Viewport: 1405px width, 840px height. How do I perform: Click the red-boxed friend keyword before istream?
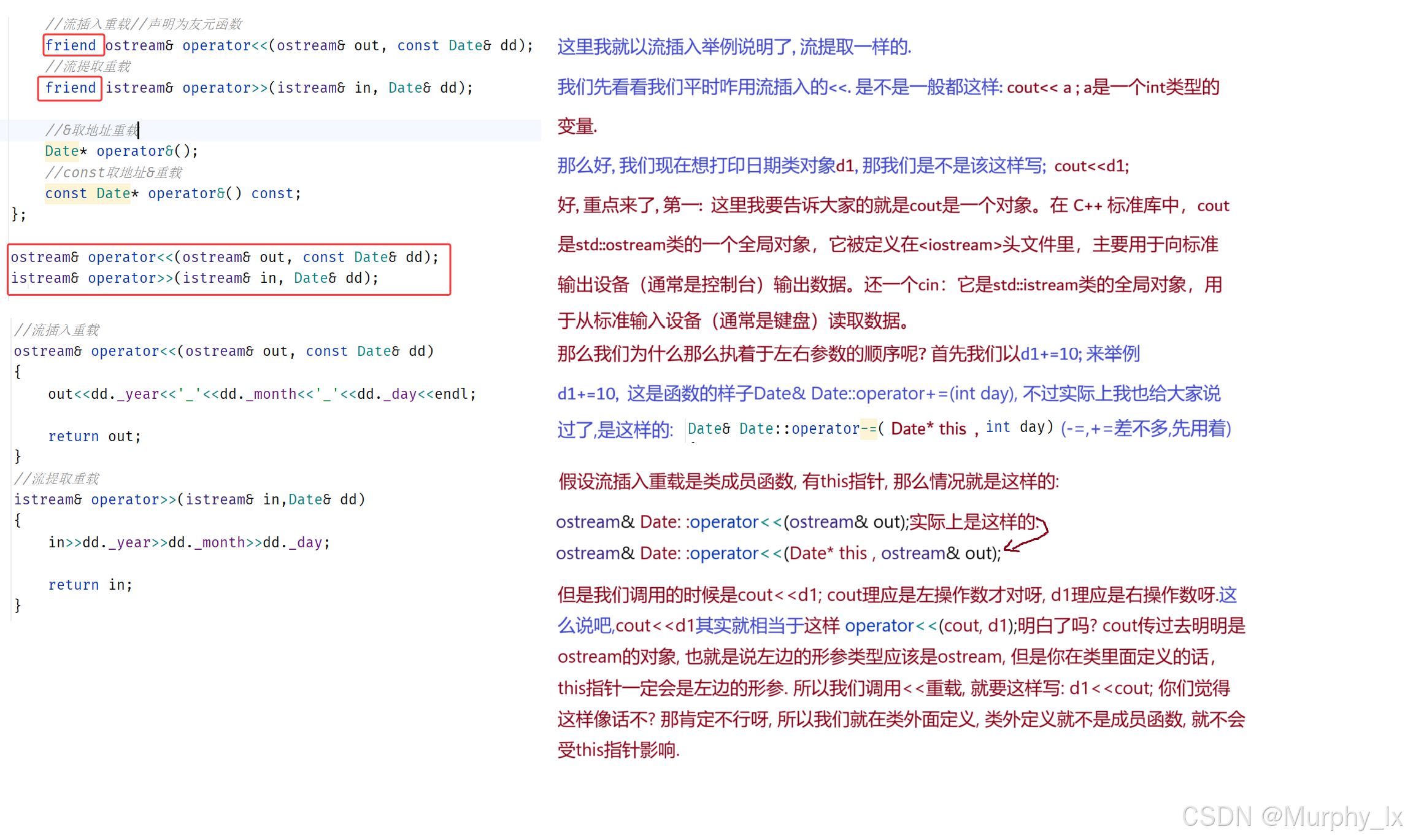pyautogui.click(x=70, y=88)
